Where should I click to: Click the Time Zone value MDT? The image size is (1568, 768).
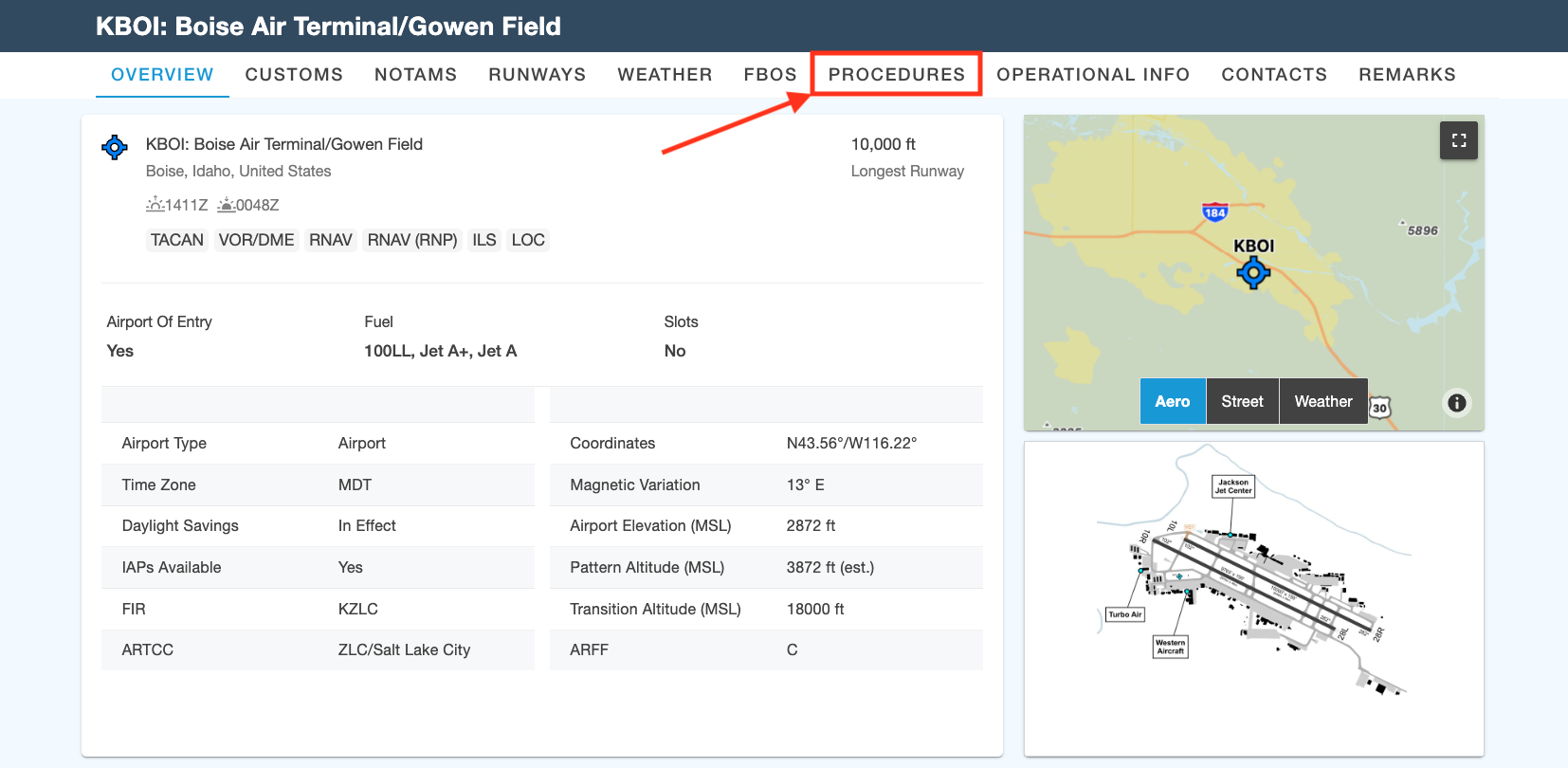355,485
